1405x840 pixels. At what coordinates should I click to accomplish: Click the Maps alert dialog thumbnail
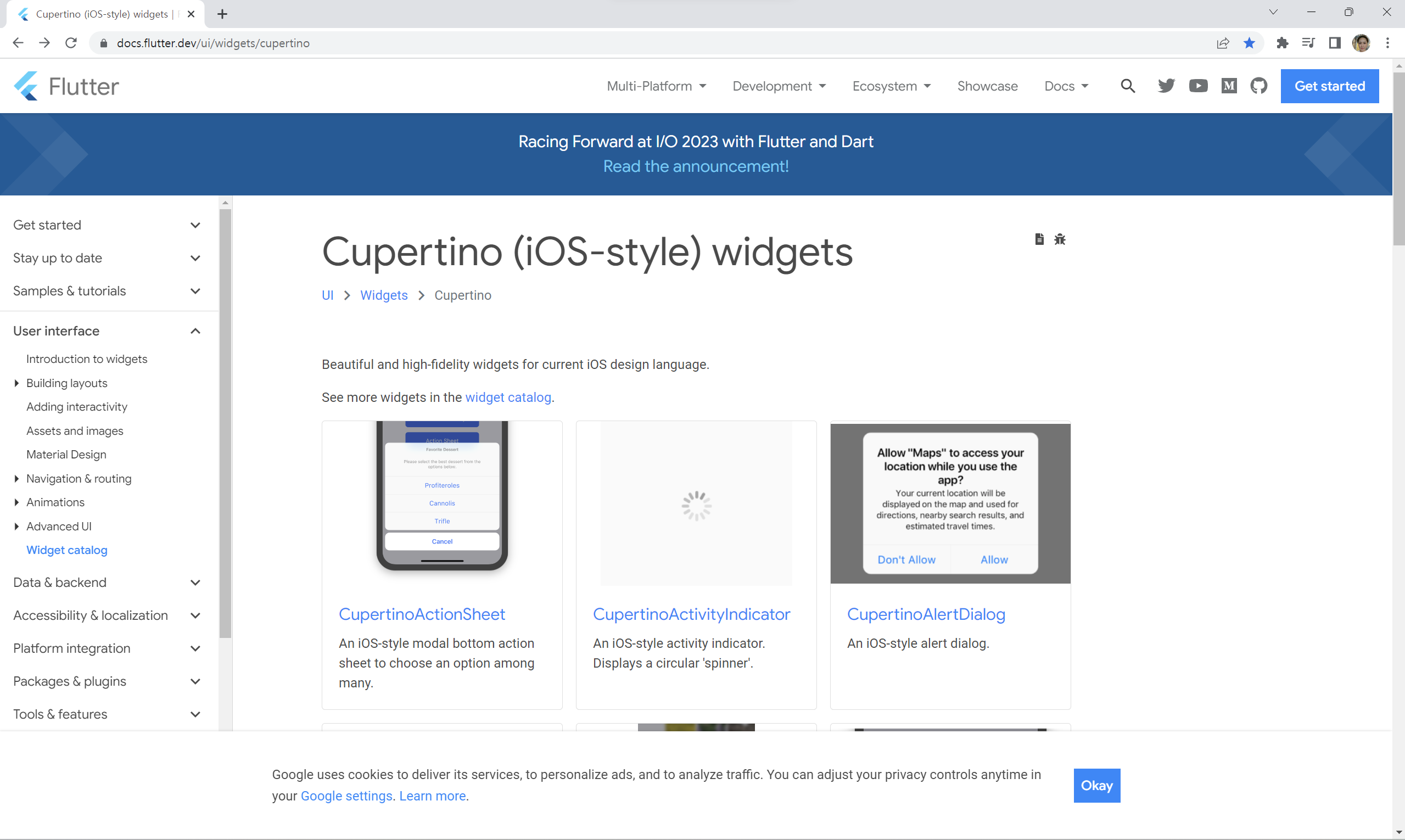click(x=950, y=503)
